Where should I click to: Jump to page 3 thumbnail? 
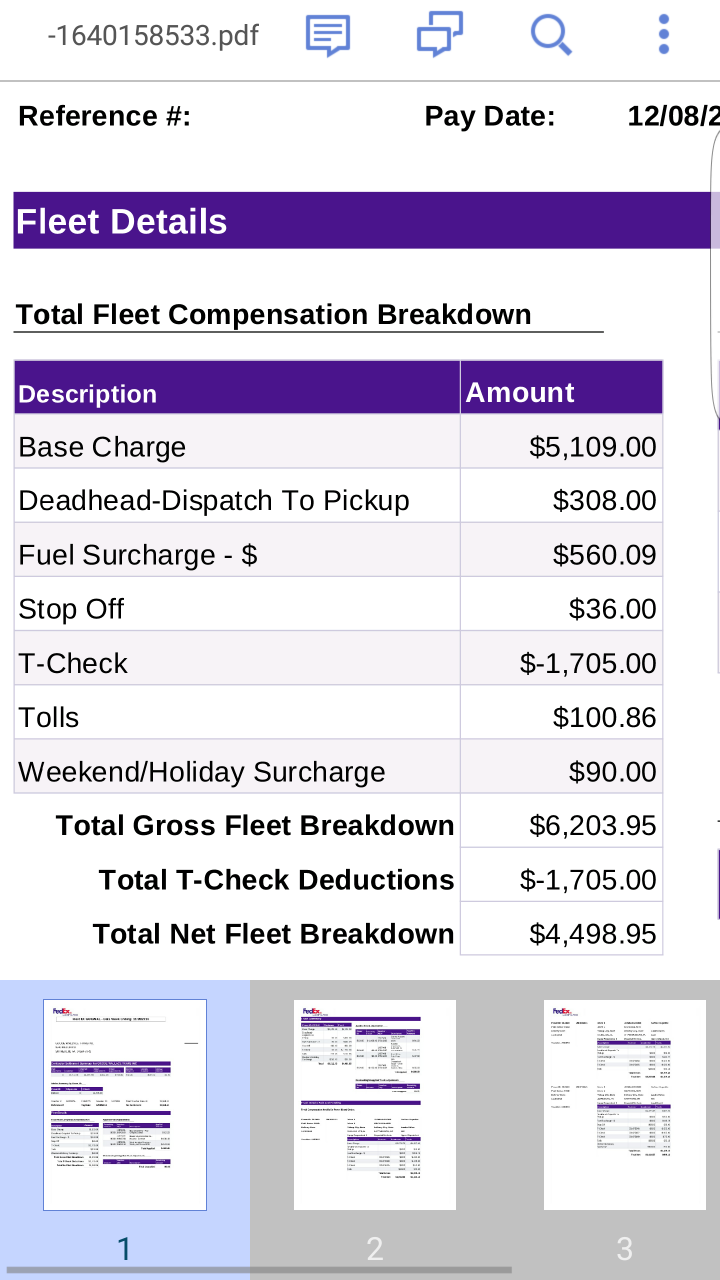pos(625,1105)
